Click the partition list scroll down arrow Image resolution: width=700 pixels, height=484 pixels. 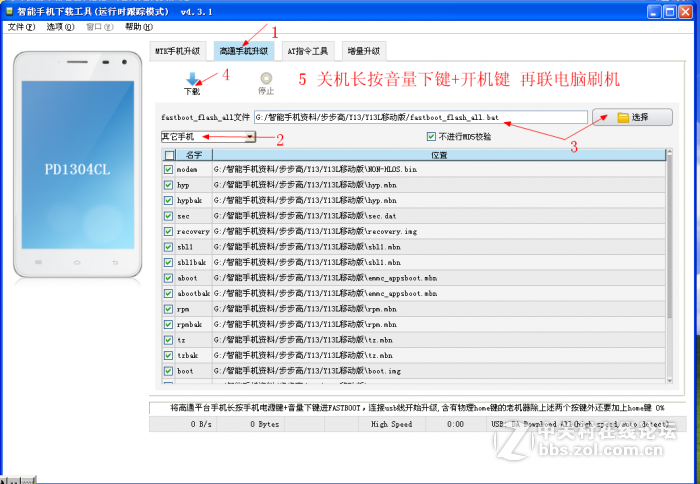click(x=669, y=380)
